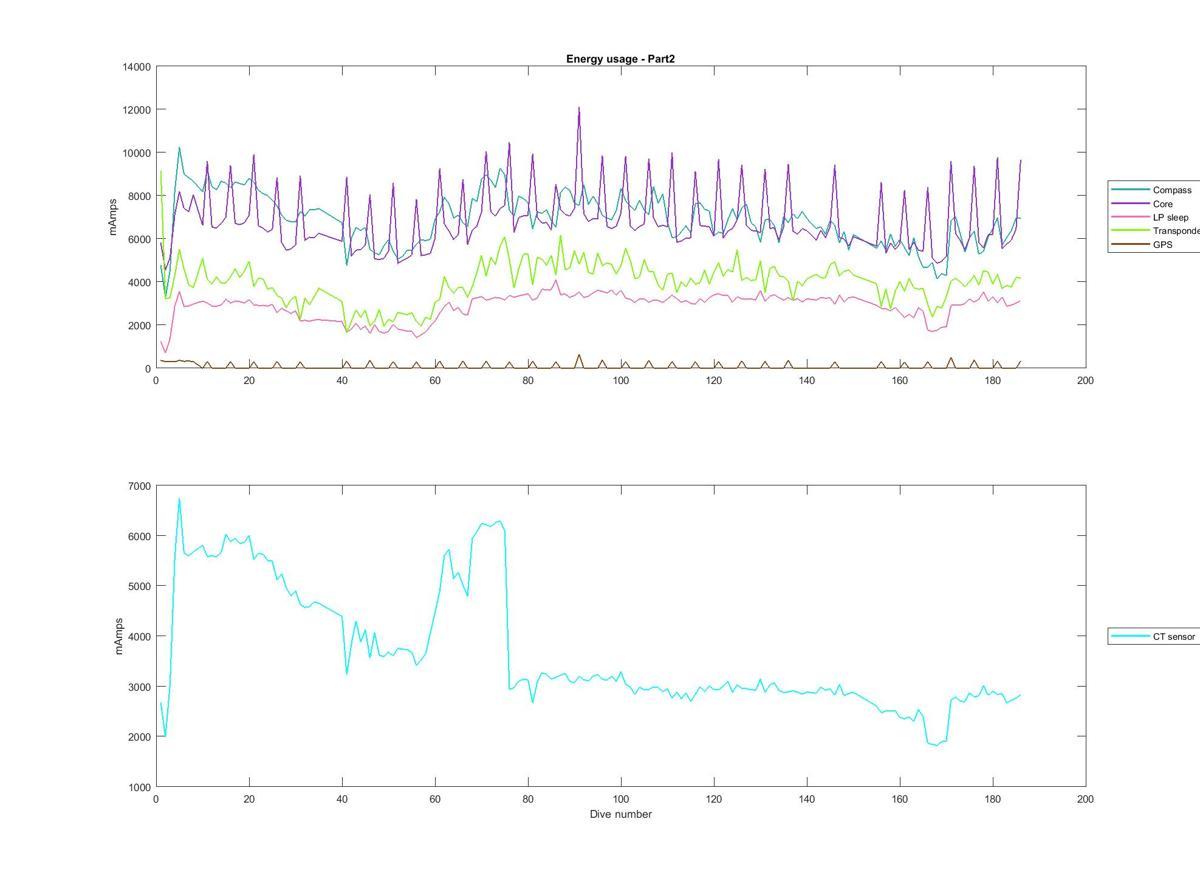Viewport: 1200px width, 885px height.
Task: Click the 160 tick on upper plot x-axis
Action: pos(900,380)
